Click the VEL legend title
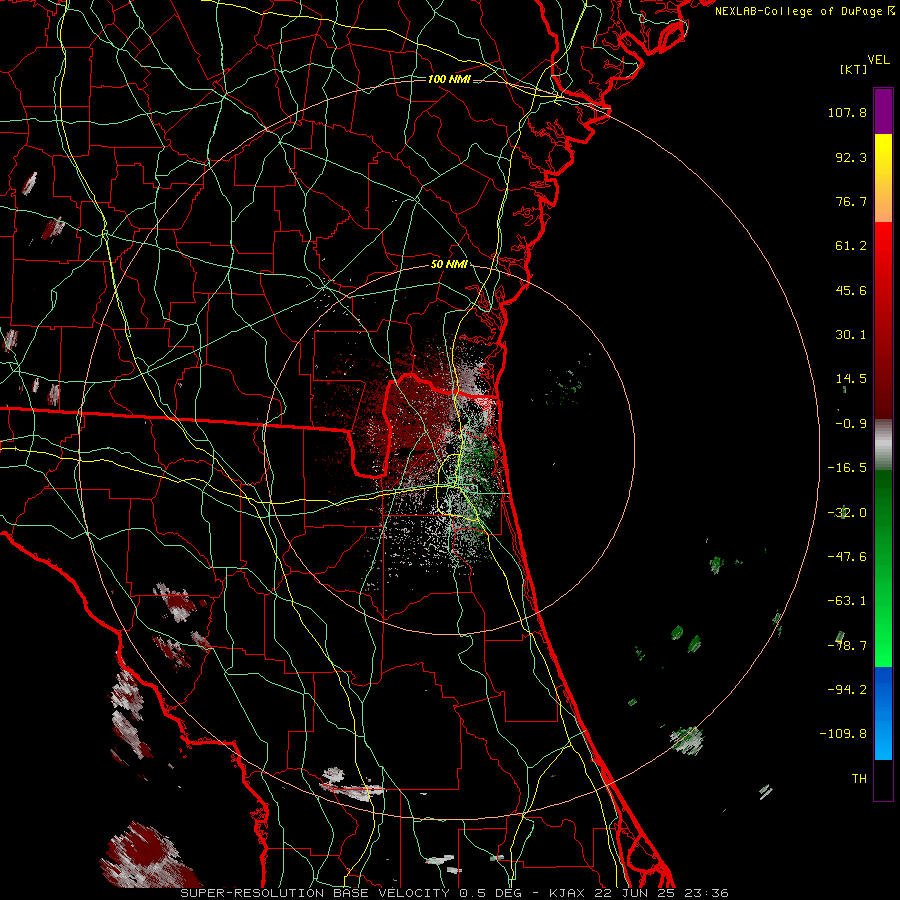Viewport: 900px width, 900px height. click(878, 60)
